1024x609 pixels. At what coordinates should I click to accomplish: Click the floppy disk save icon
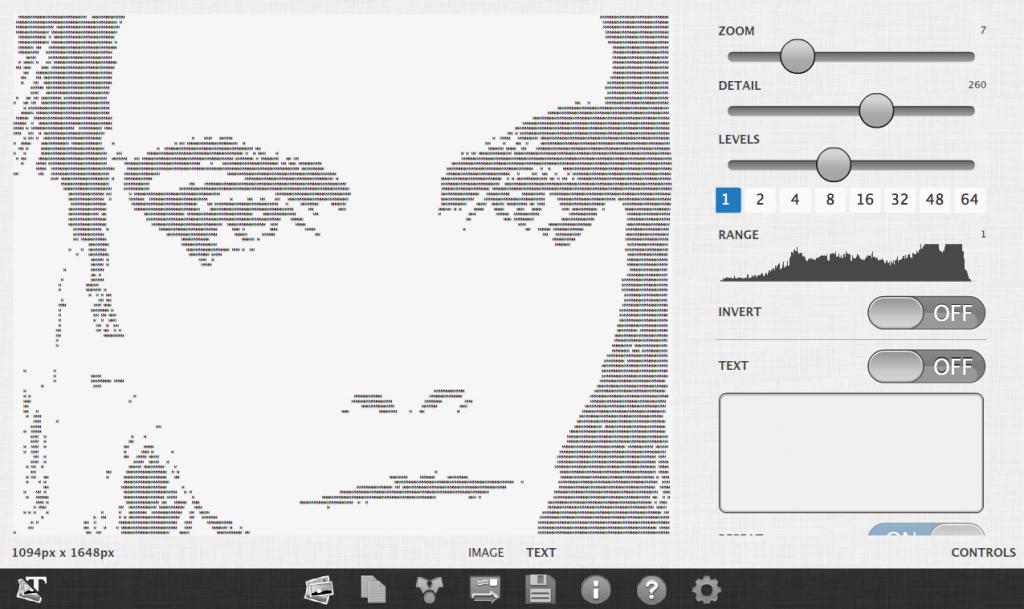pos(540,589)
